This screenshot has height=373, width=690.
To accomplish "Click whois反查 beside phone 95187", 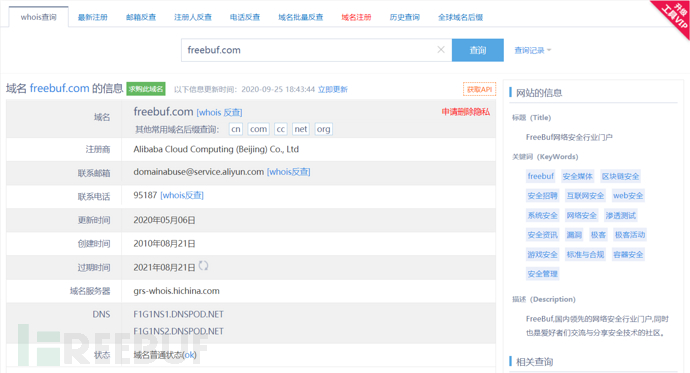I will pyautogui.click(x=182, y=195).
